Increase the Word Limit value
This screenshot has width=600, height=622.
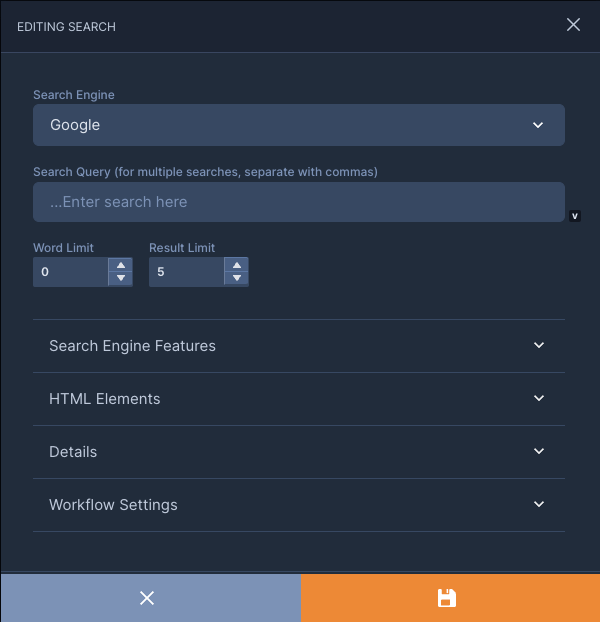click(x=121, y=265)
